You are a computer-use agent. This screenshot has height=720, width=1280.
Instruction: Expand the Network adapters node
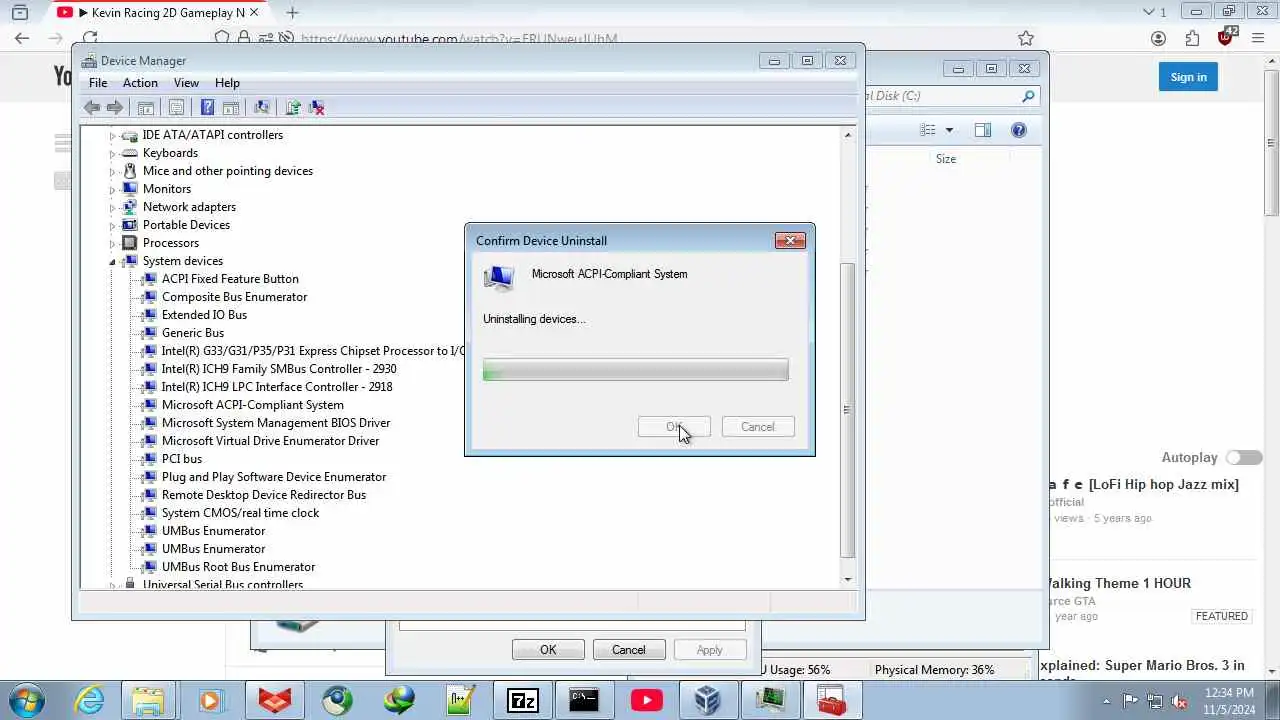click(x=113, y=207)
